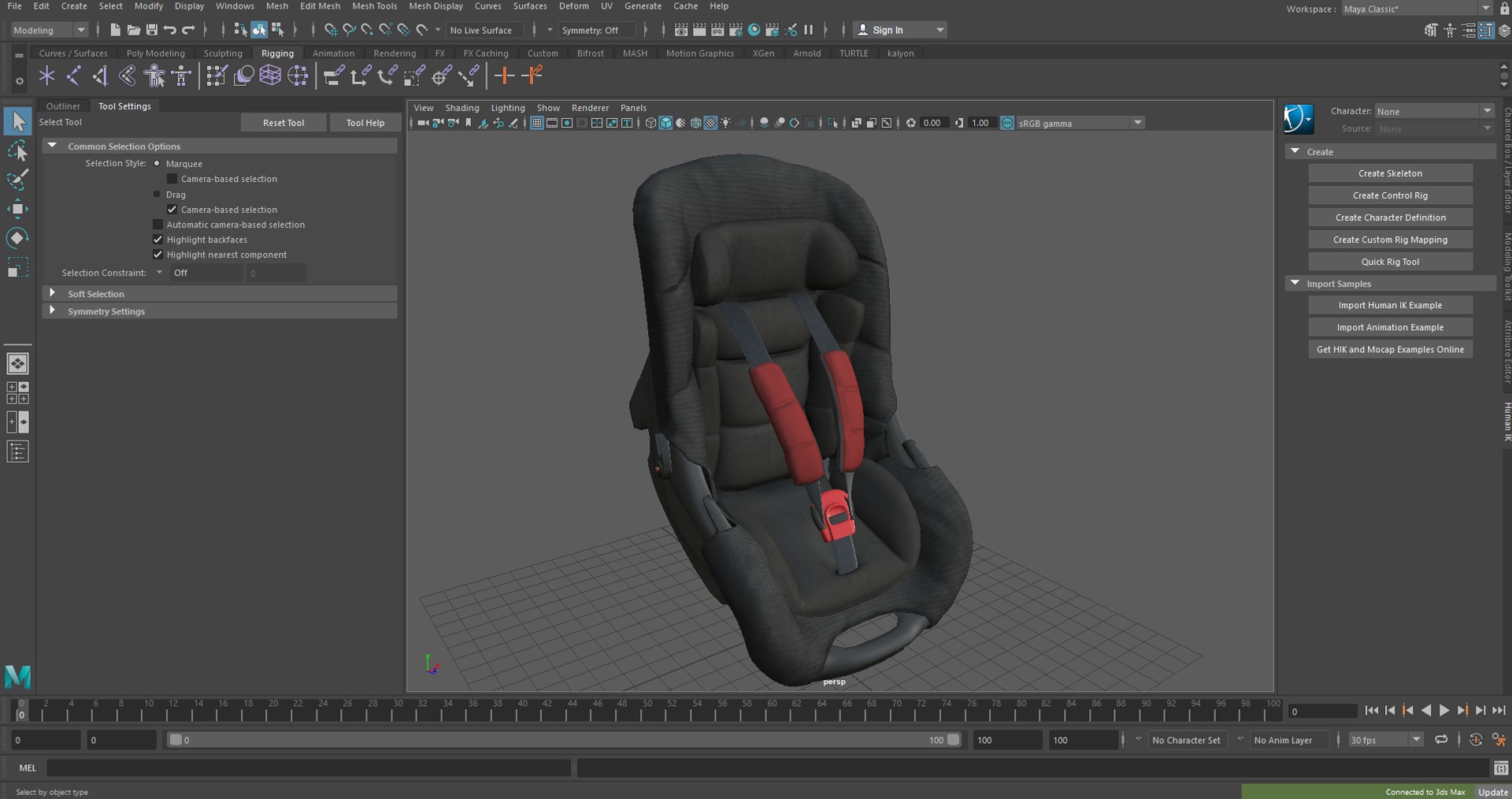Screen dimensions: 1512x799
Task: Click the time range slider bar
Action: (x=563, y=740)
